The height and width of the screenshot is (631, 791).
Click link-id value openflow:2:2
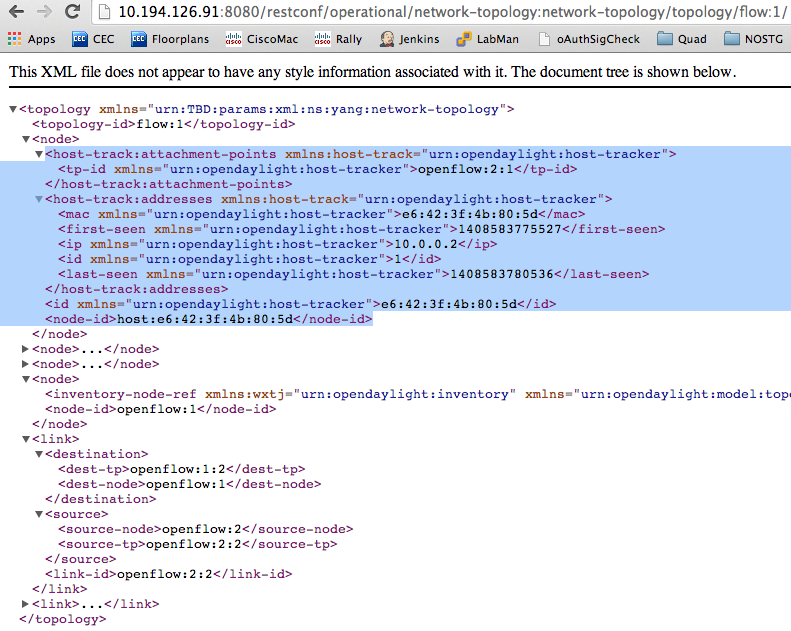pyautogui.click(x=164, y=574)
